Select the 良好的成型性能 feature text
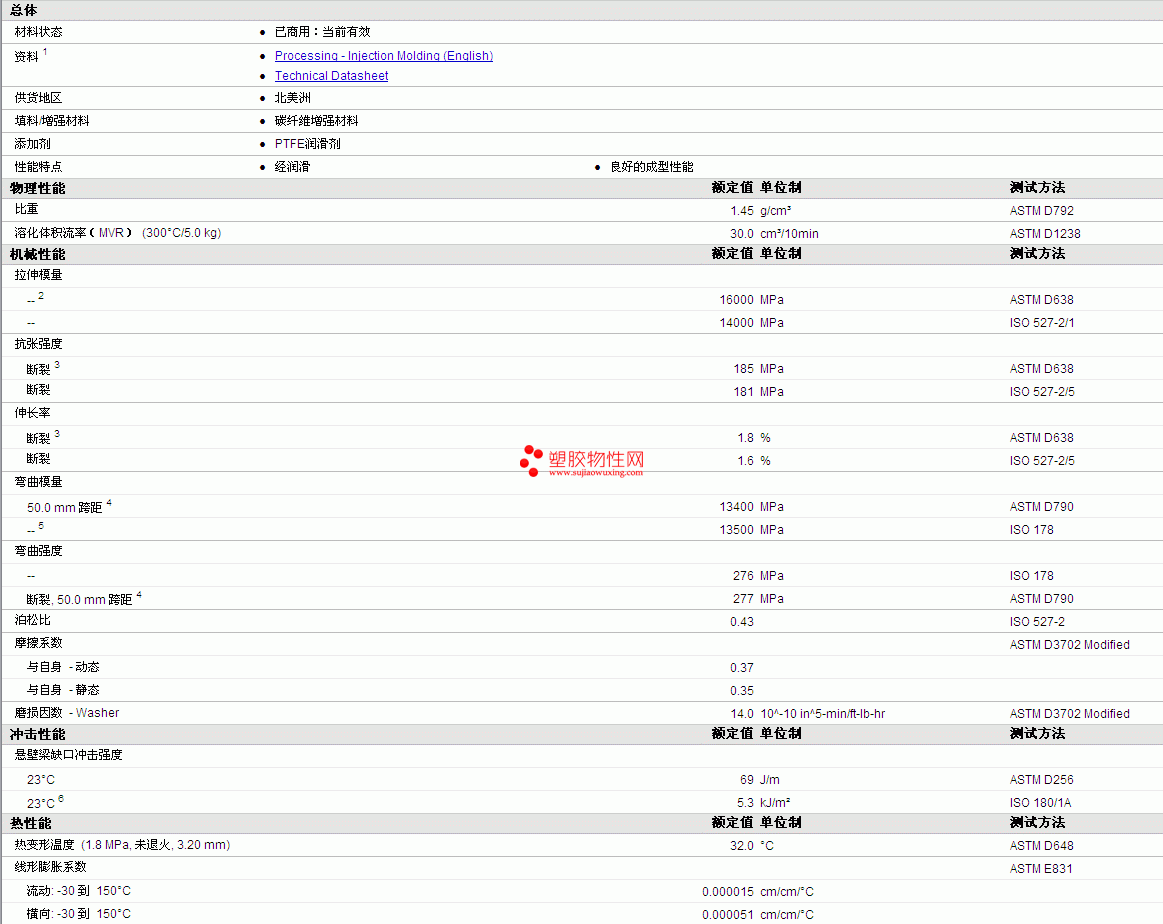This screenshot has width=1163, height=924. (652, 167)
